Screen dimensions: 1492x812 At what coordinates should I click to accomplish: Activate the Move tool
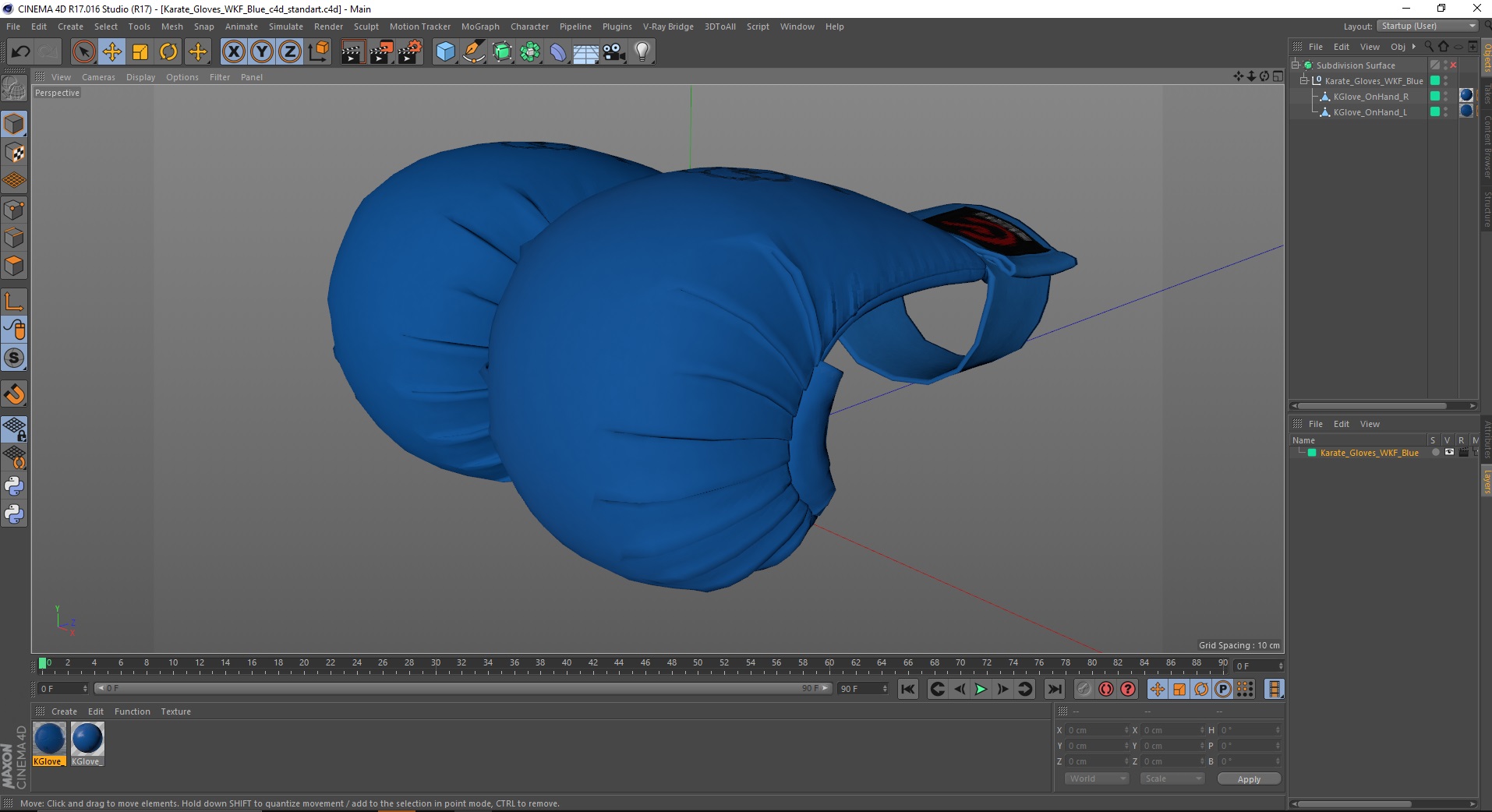pos(112,52)
